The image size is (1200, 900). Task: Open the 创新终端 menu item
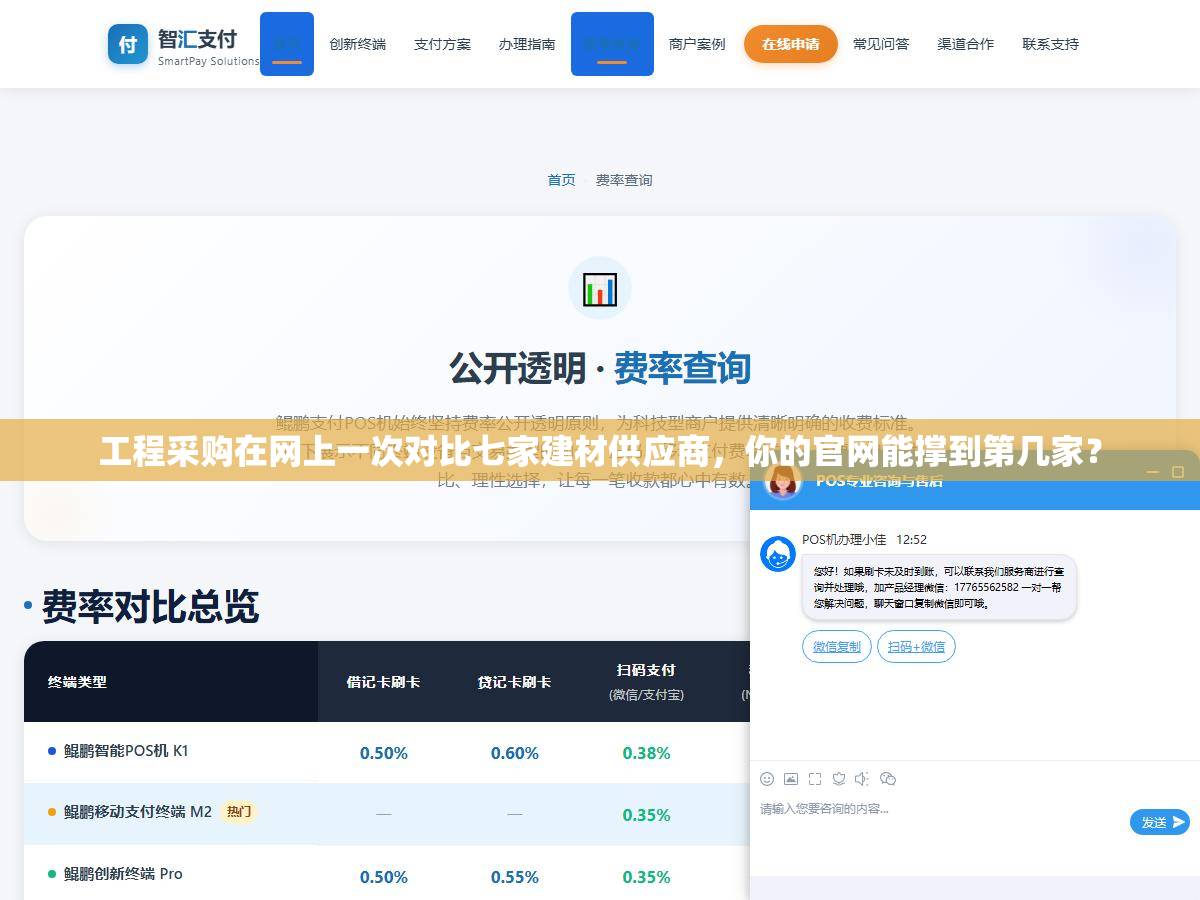pyautogui.click(x=357, y=44)
